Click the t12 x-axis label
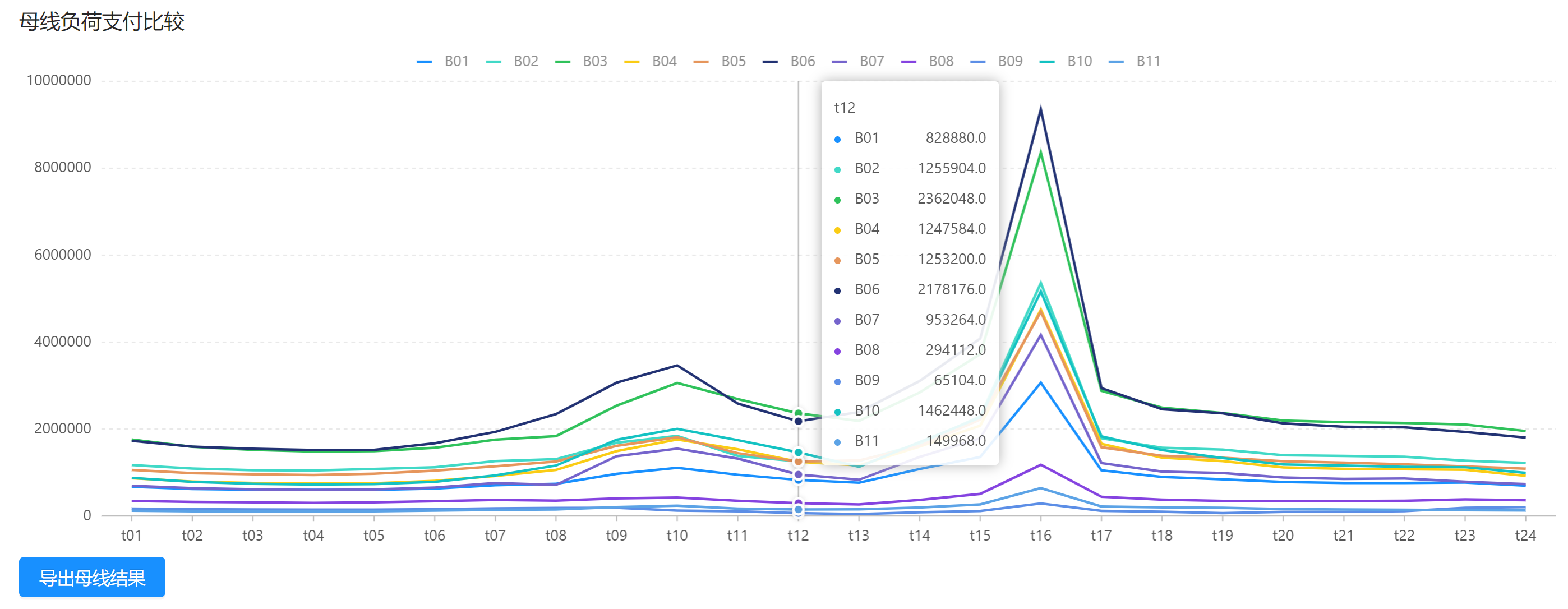Screen dimensions: 1568x609 click(x=798, y=536)
